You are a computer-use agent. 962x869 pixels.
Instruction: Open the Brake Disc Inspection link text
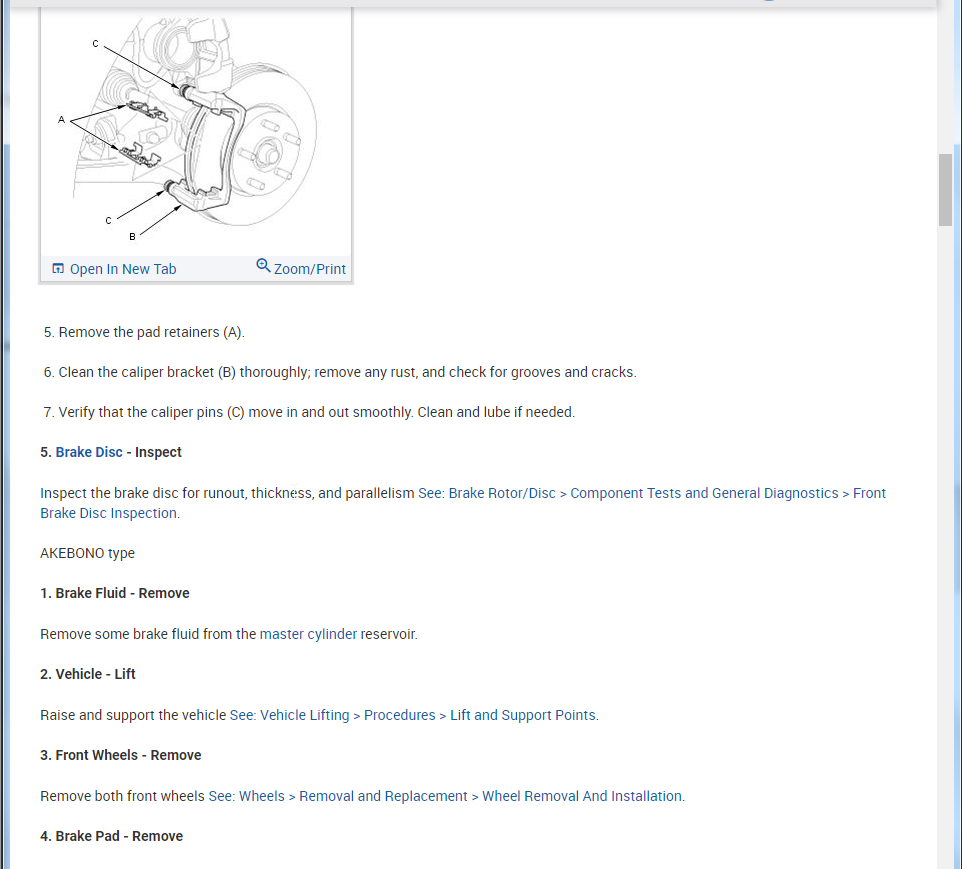point(108,513)
